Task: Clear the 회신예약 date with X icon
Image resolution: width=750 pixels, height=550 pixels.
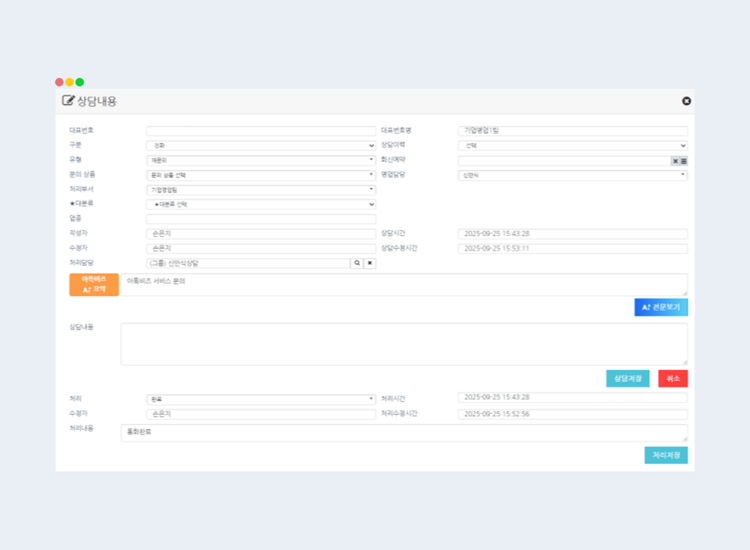Action: coord(675,160)
